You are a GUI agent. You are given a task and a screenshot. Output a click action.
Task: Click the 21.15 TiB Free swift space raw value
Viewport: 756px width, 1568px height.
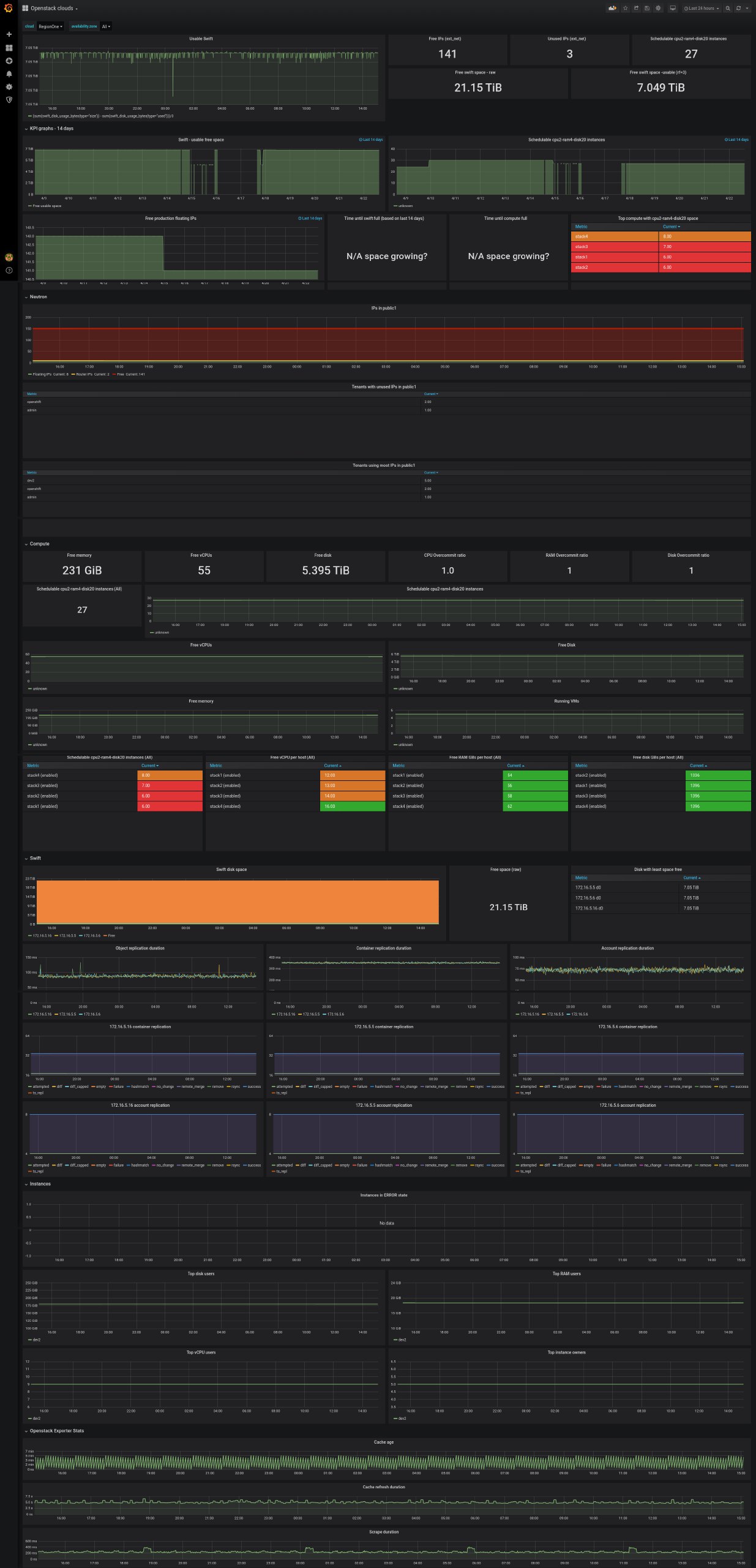[x=478, y=88]
